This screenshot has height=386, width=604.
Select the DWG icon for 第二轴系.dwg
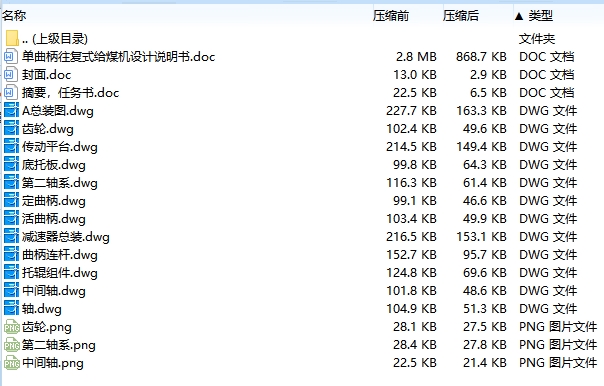coord(11,183)
